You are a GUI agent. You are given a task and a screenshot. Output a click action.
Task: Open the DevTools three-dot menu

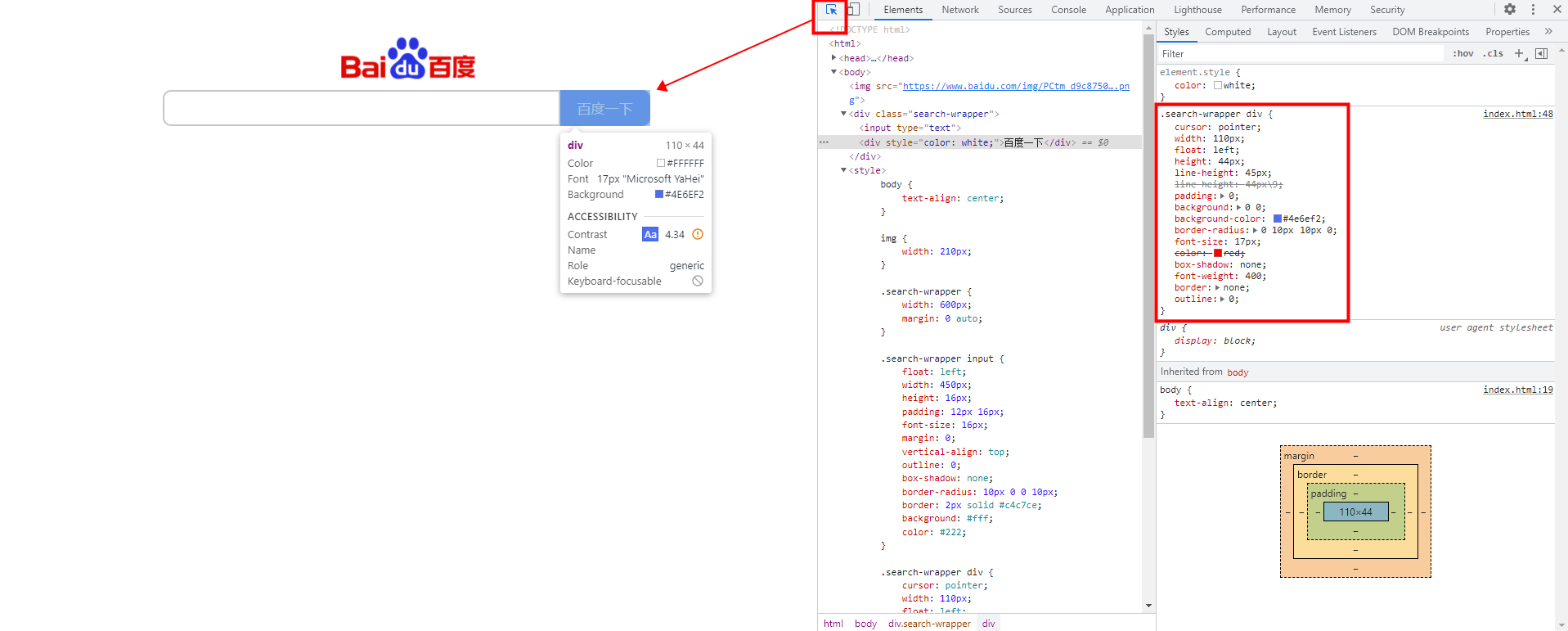[1534, 10]
